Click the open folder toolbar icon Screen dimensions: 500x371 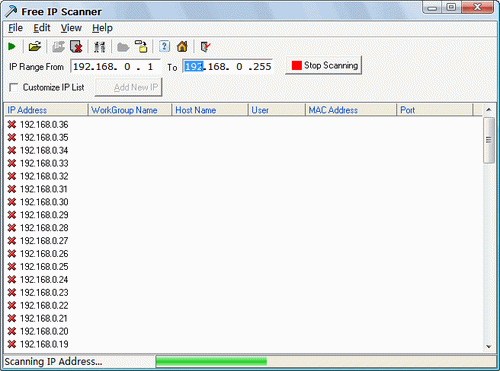35,46
